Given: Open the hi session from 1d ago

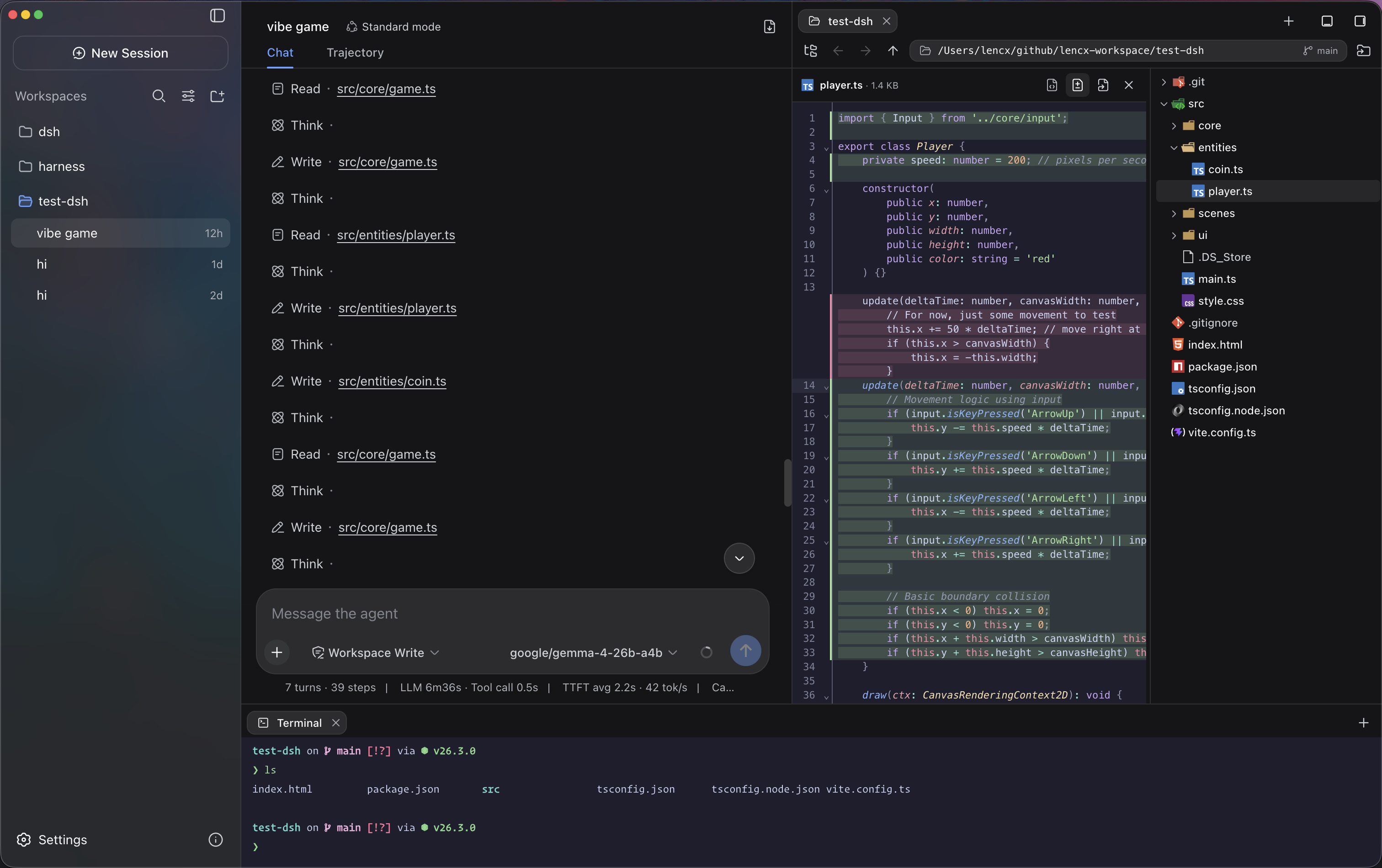Looking at the screenshot, I should click(x=121, y=265).
